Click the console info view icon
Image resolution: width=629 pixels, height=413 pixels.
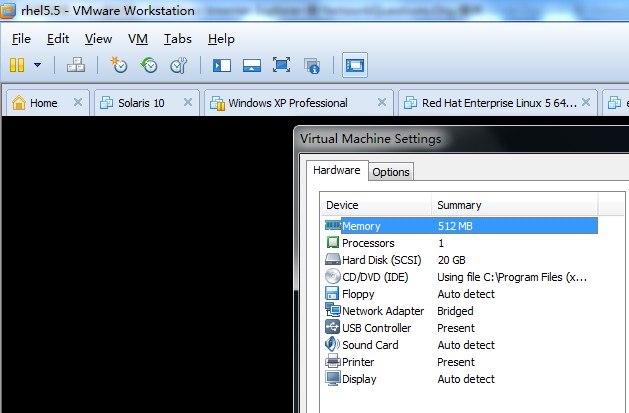coord(312,66)
